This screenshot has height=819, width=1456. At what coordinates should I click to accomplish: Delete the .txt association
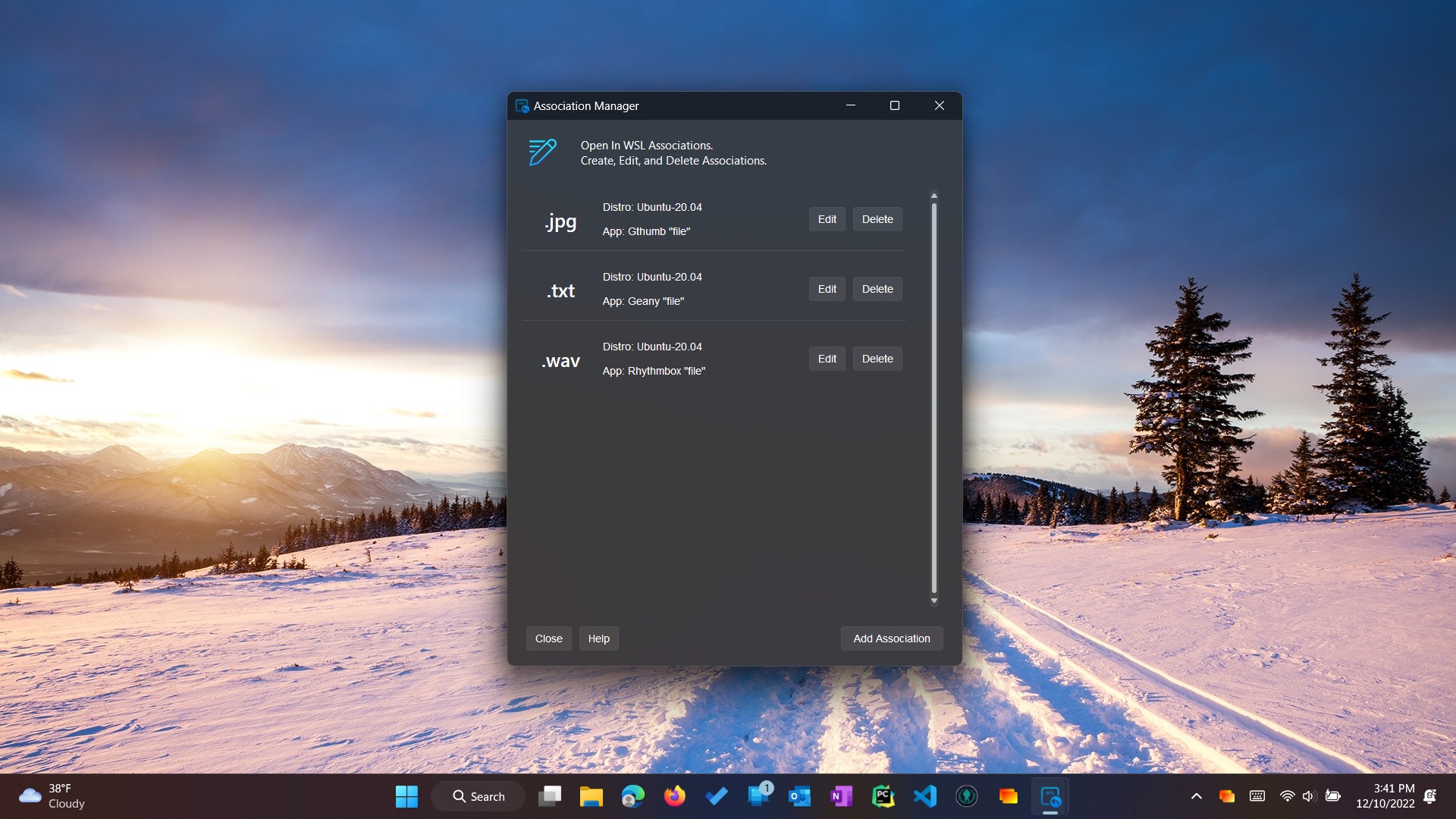click(877, 289)
